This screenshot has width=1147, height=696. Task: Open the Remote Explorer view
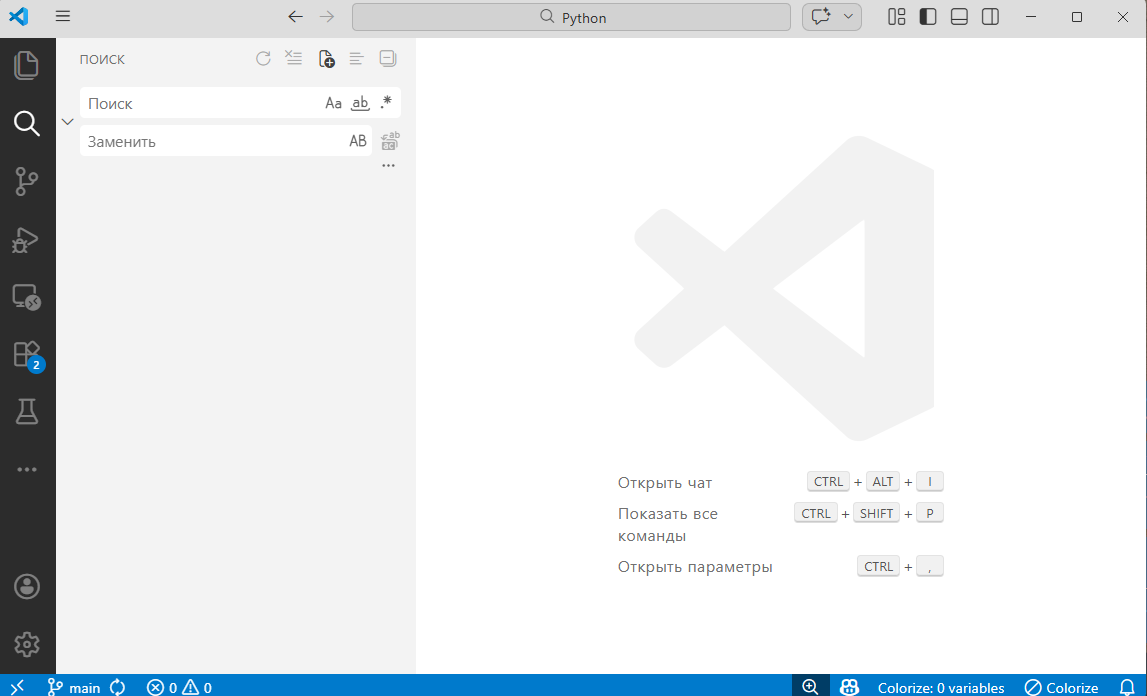[x=27, y=297]
